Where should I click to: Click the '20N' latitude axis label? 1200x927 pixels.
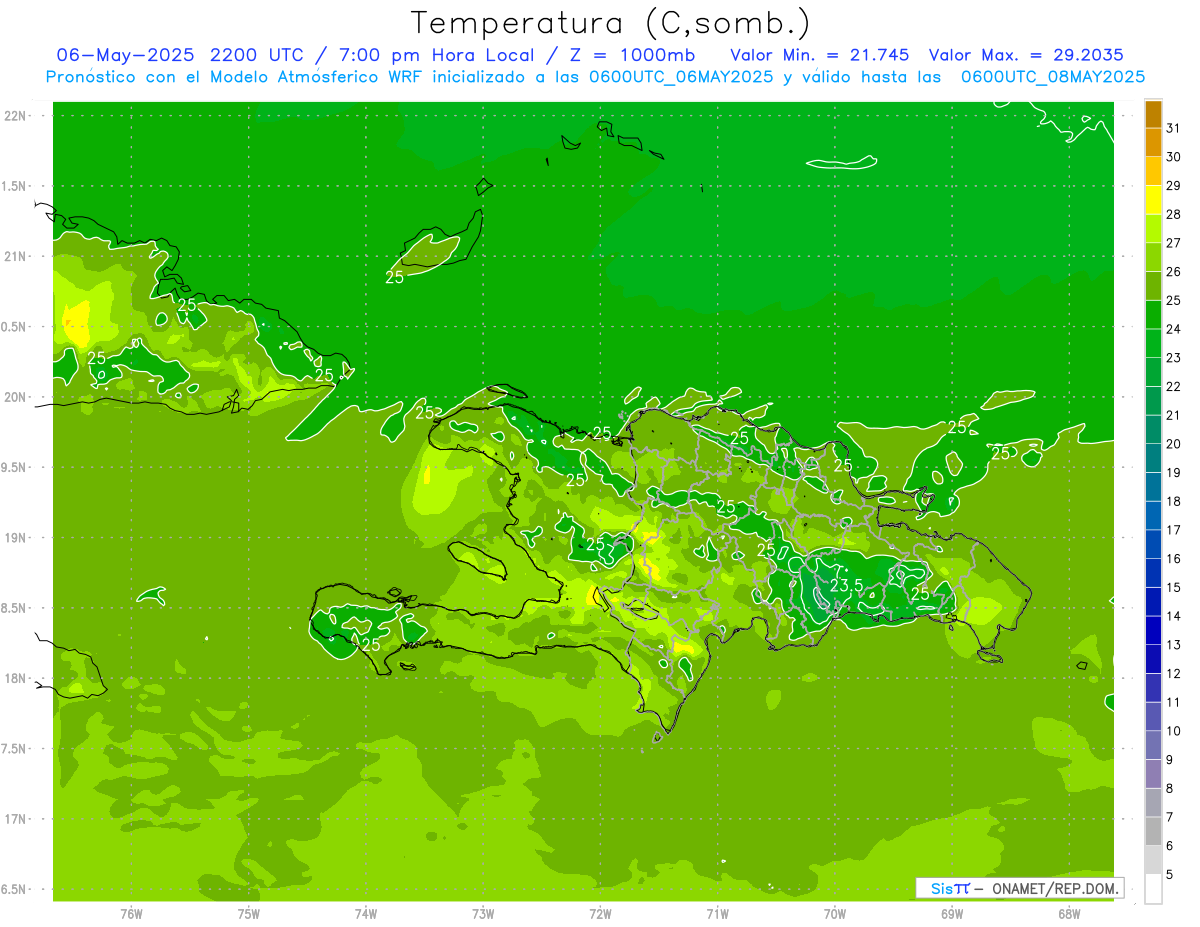click(x=15, y=397)
